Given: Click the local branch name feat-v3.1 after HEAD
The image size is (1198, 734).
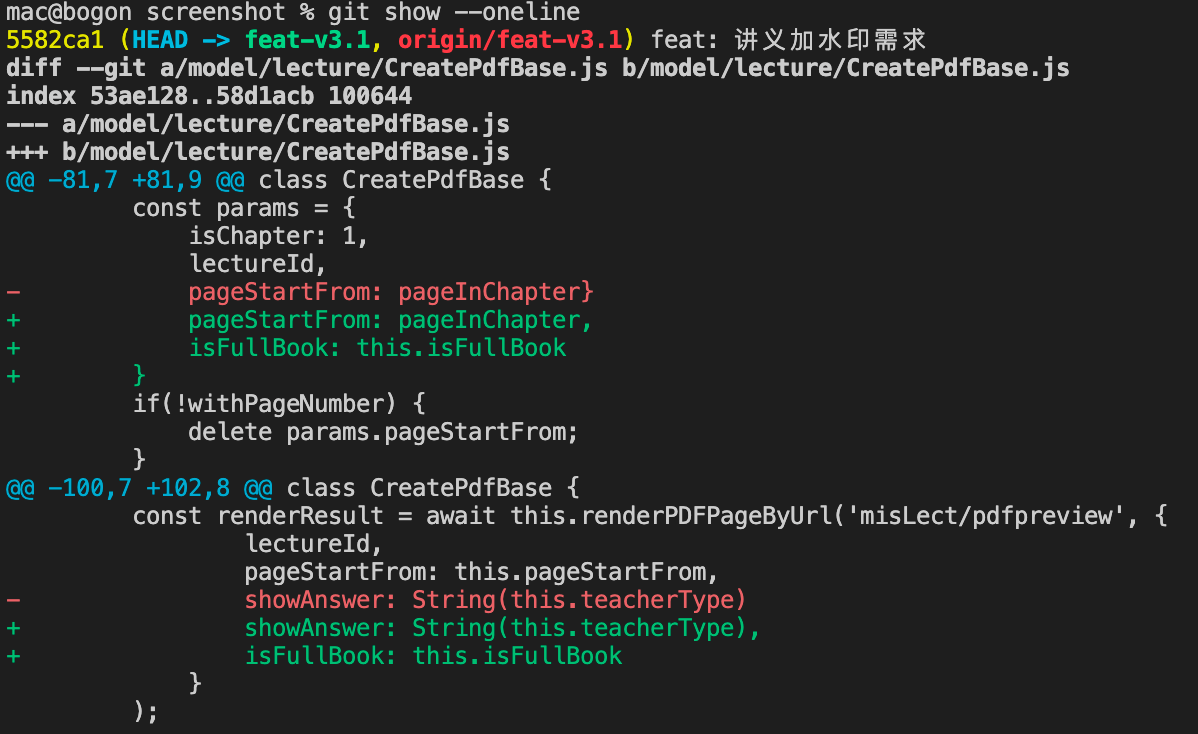Looking at the screenshot, I should click(x=307, y=40).
